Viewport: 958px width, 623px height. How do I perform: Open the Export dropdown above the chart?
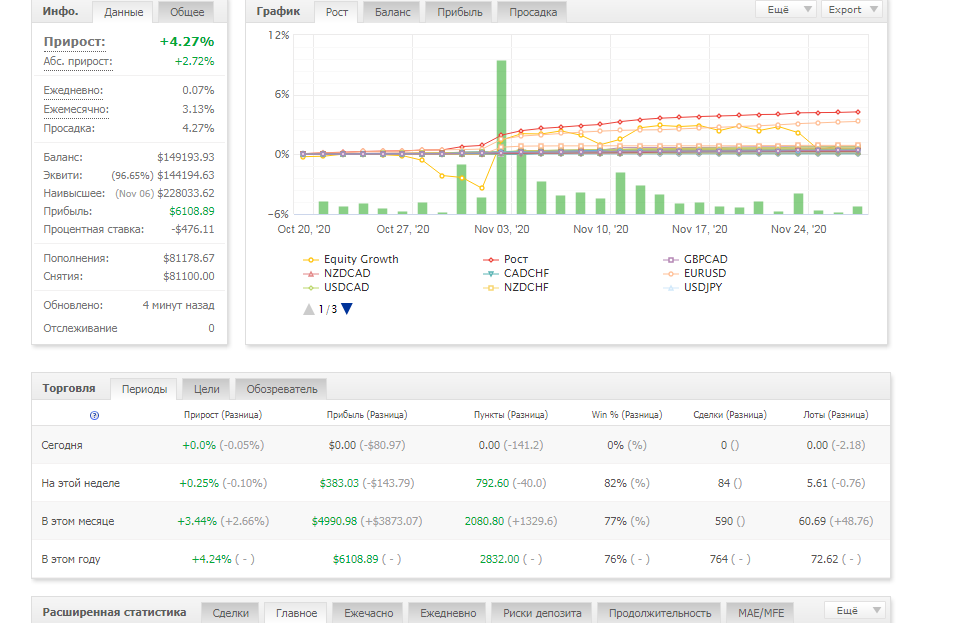click(852, 10)
